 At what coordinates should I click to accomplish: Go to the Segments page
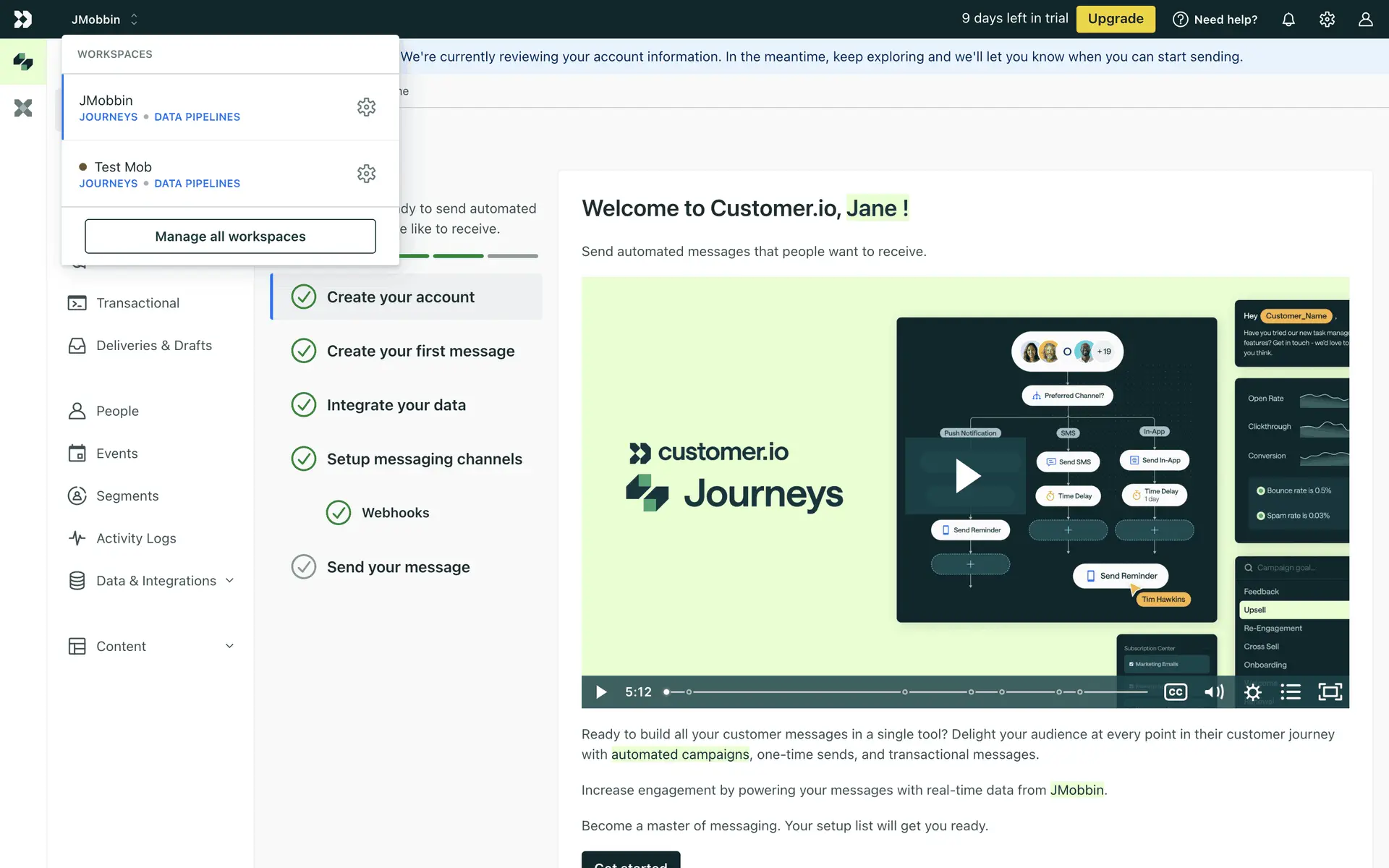coord(127,496)
